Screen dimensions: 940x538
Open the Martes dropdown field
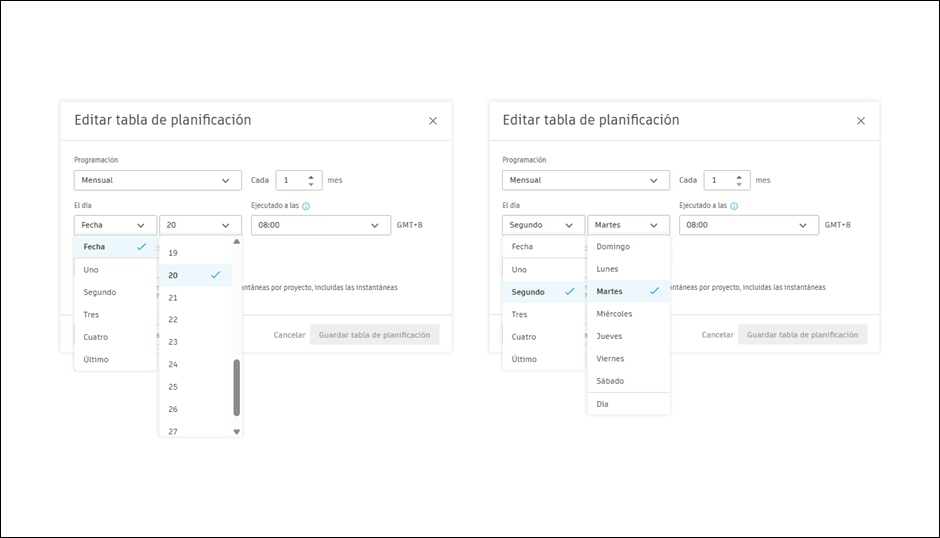628,225
